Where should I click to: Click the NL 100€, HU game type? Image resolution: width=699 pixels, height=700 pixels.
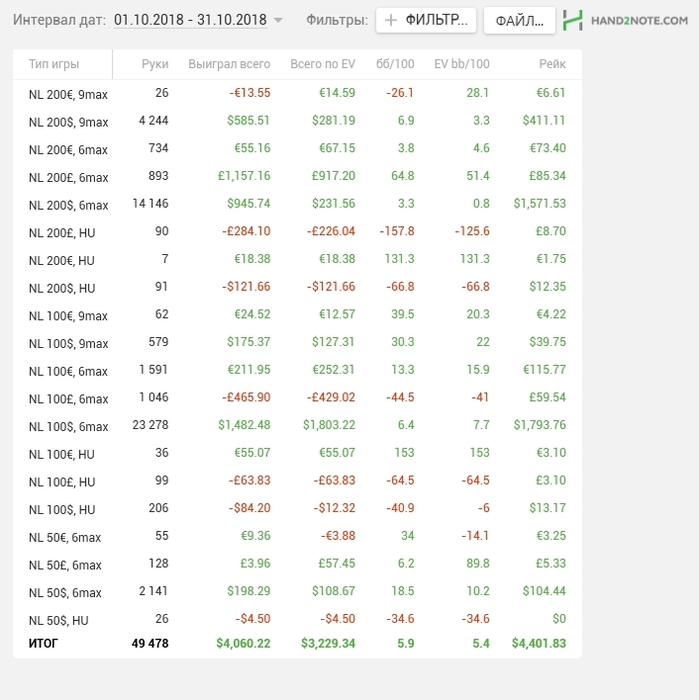pos(62,454)
